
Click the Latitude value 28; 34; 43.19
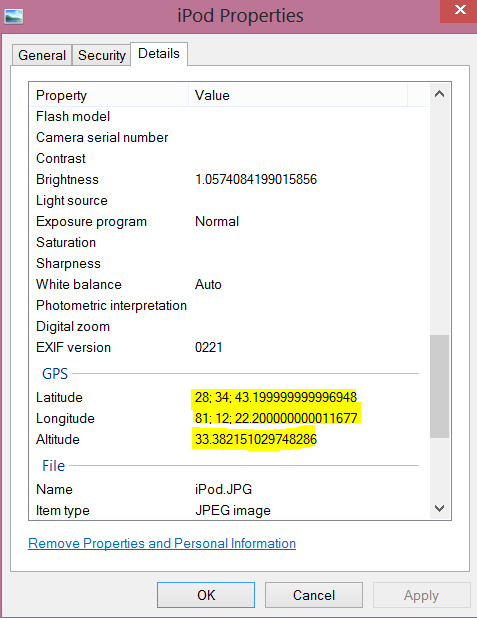pos(276,397)
